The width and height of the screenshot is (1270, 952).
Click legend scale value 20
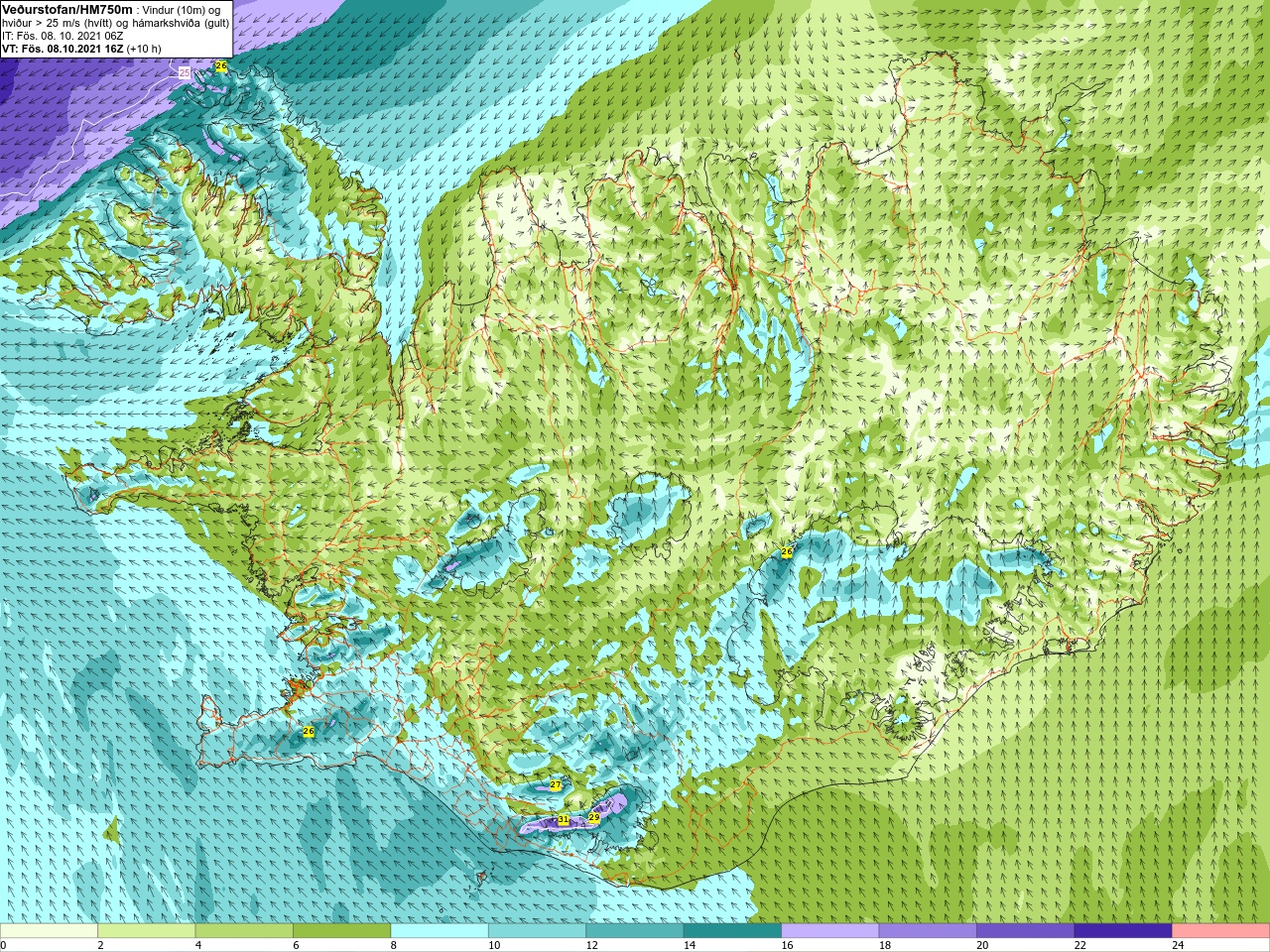coord(982,946)
